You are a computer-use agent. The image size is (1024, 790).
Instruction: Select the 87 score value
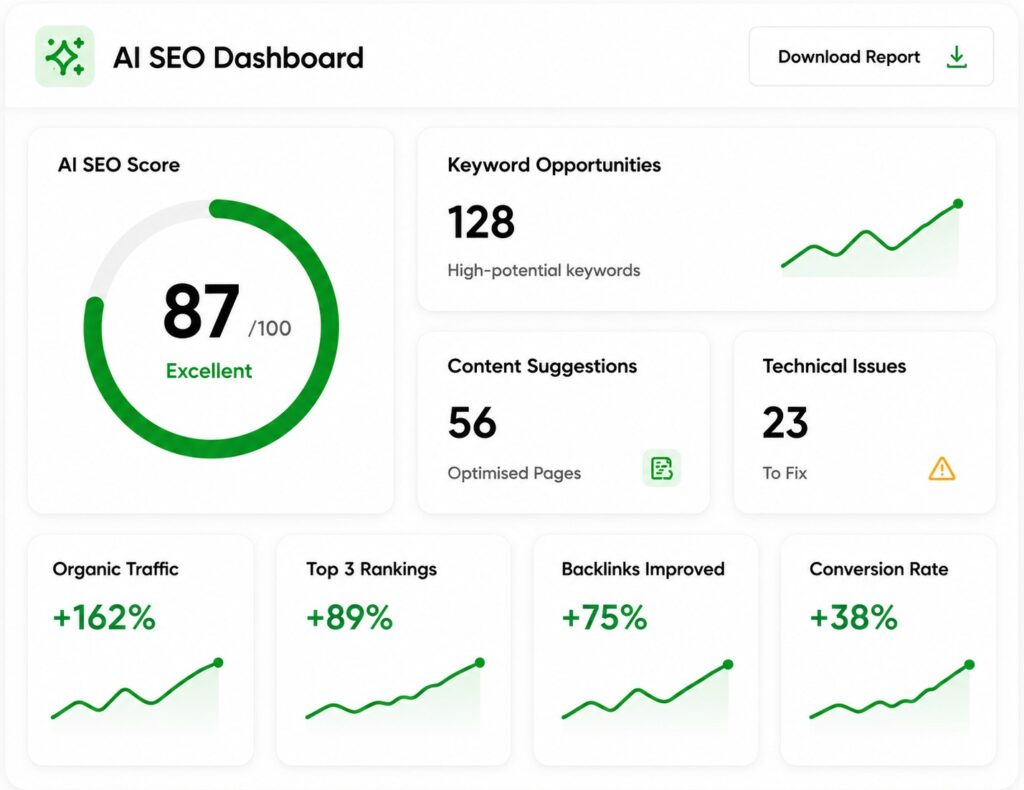[x=201, y=311]
